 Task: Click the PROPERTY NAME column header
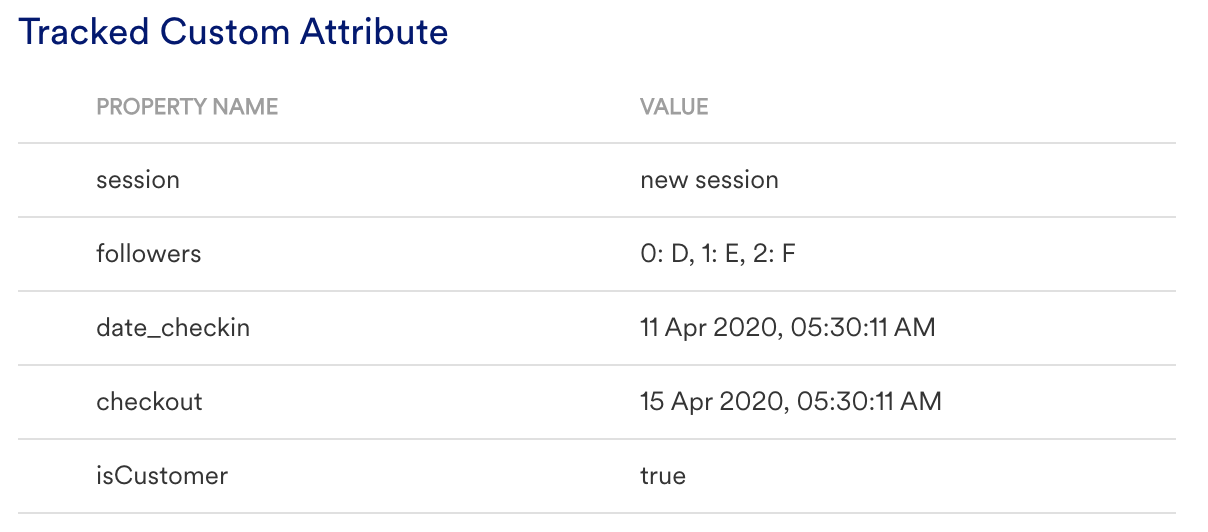[187, 106]
